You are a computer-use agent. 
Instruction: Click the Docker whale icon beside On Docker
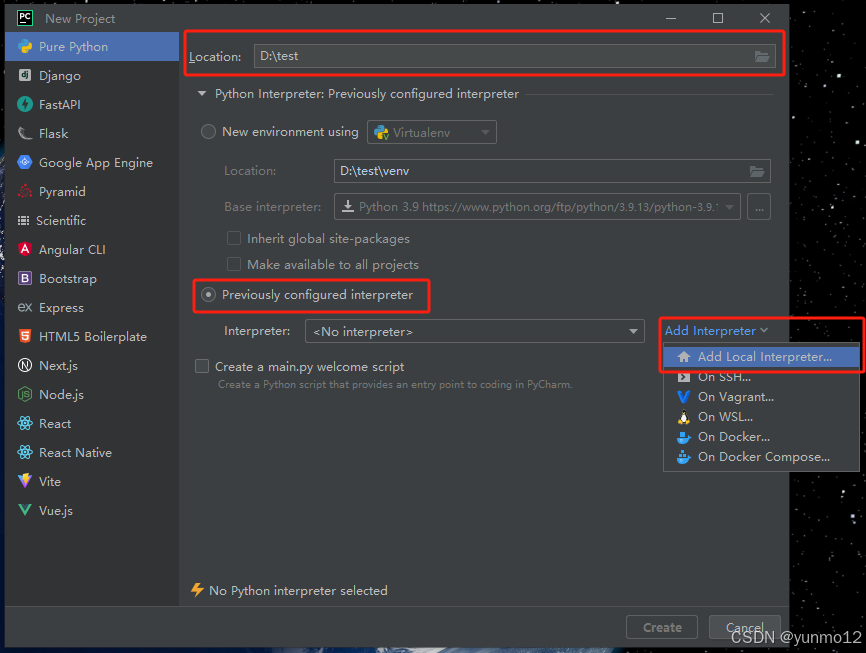684,437
